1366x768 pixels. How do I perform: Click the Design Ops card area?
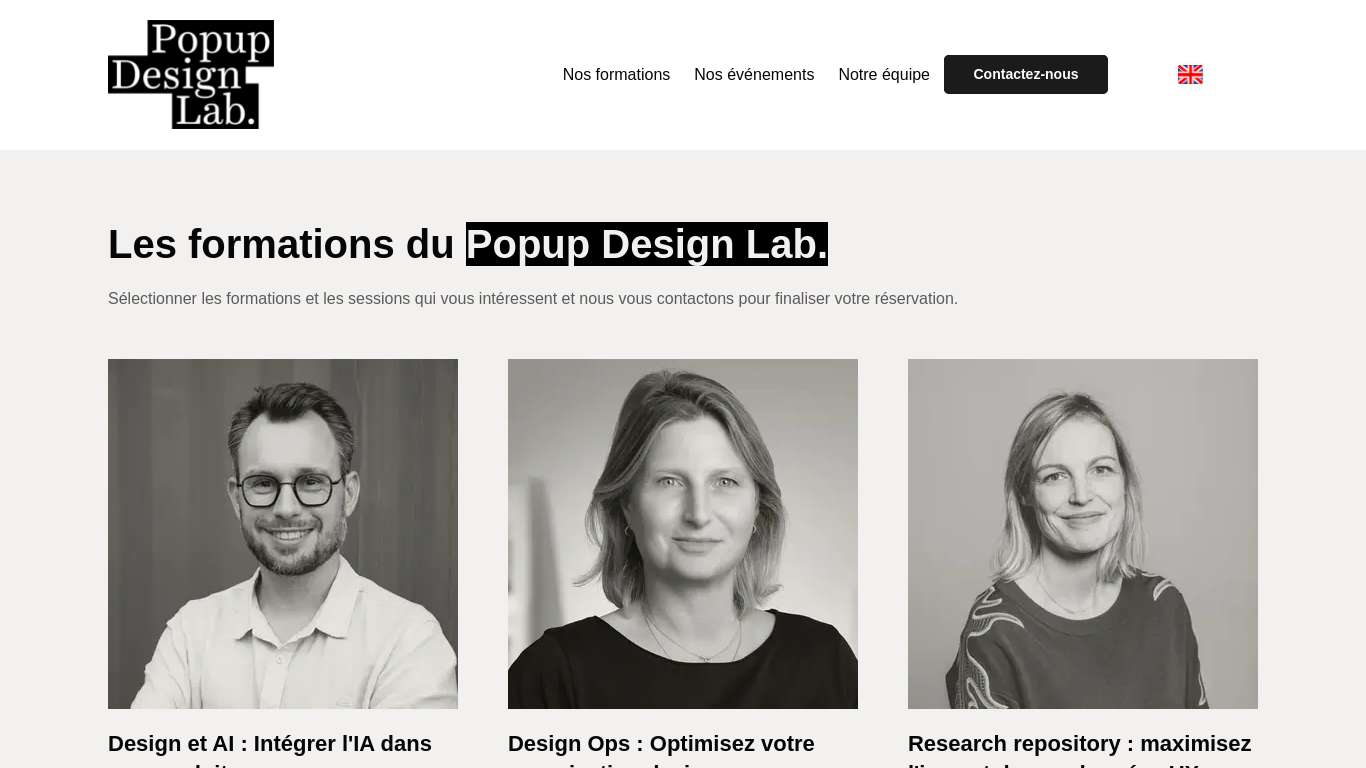pos(683,560)
